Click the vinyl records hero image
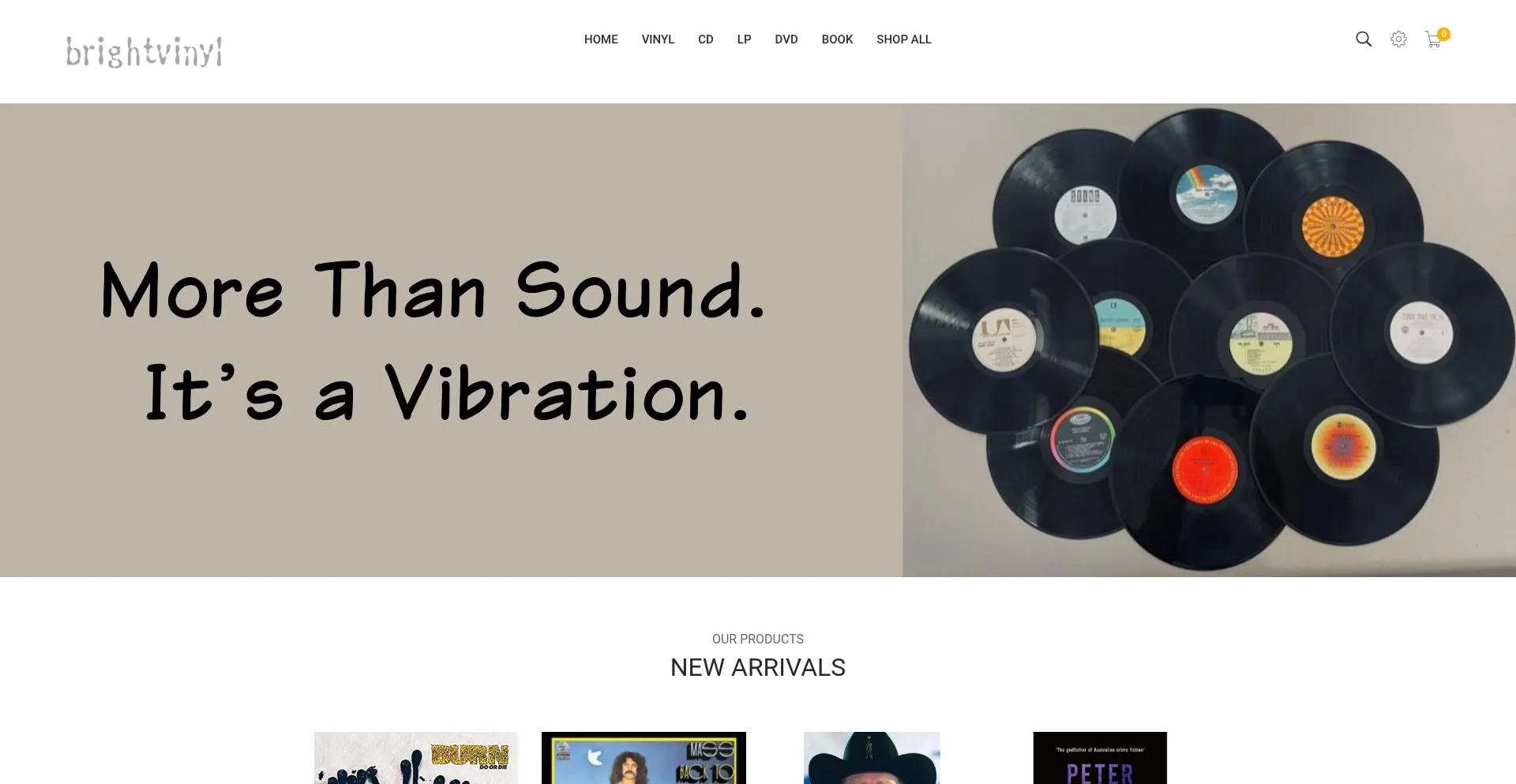The height and width of the screenshot is (784, 1516). pyautogui.click(x=1209, y=340)
